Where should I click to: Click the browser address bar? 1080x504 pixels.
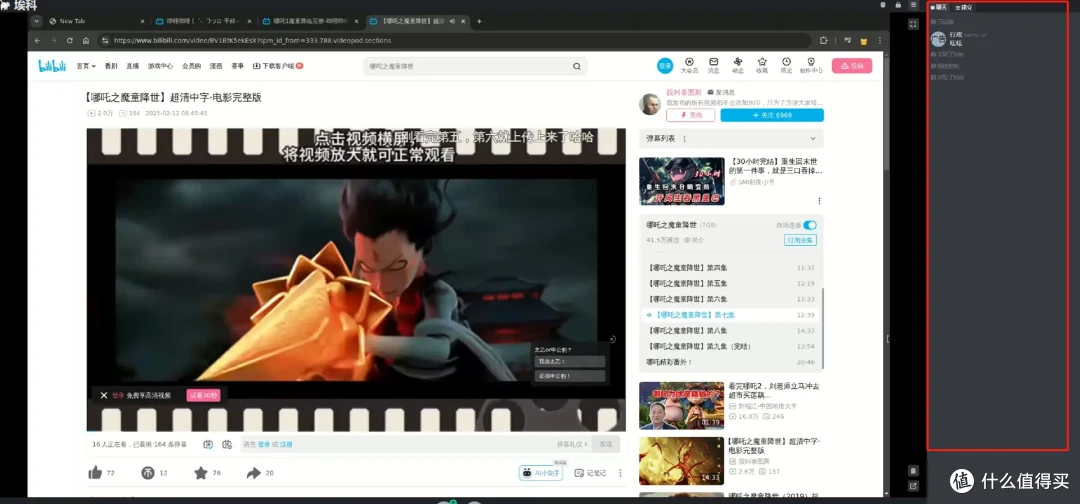[x=455, y=41]
